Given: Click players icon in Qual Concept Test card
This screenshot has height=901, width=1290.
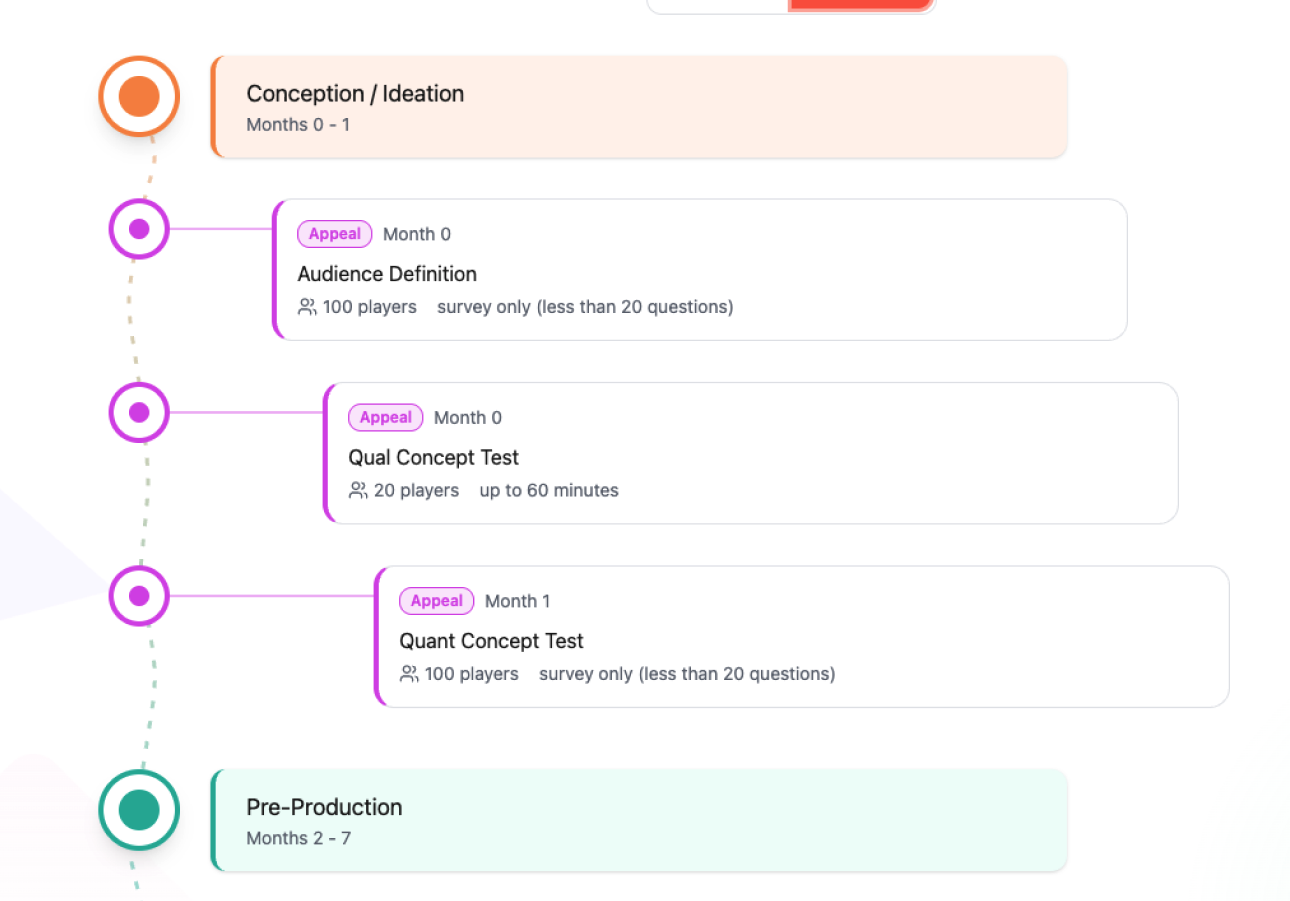Looking at the screenshot, I should click(x=358, y=491).
